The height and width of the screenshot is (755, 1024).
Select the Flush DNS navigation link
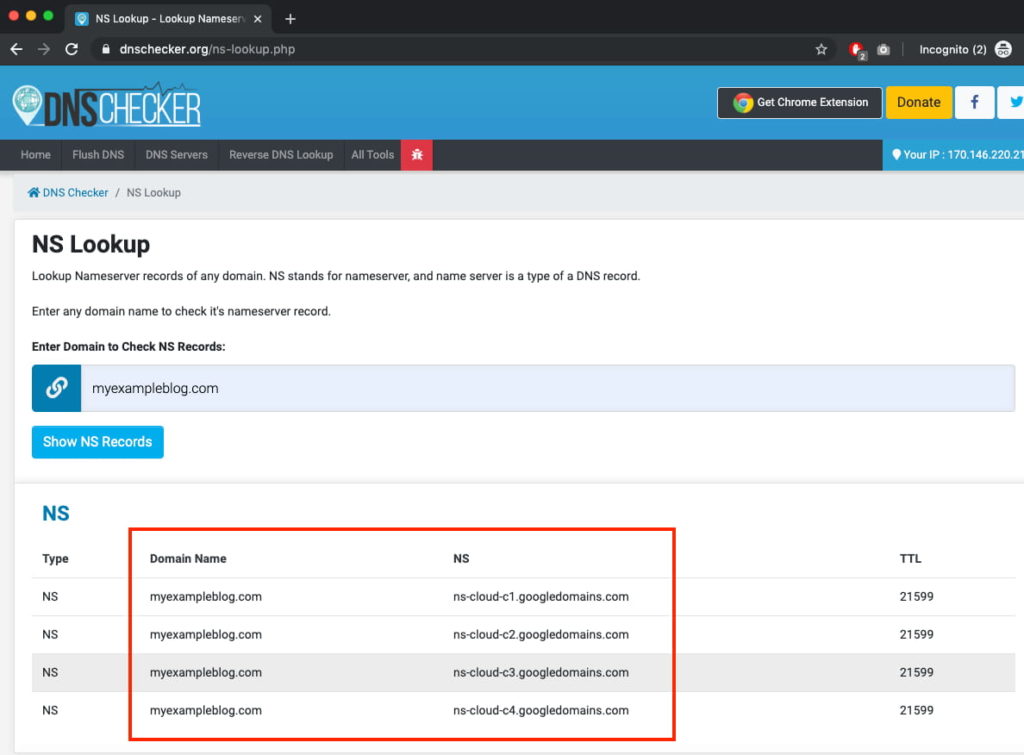pos(97,155)
